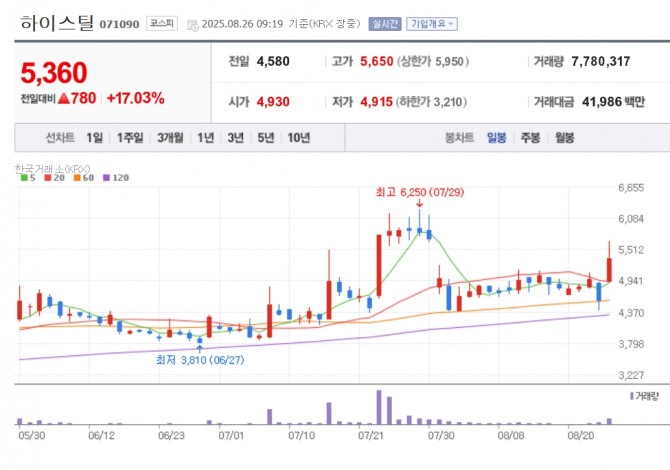Click the stock code 071090

point(119,24)
